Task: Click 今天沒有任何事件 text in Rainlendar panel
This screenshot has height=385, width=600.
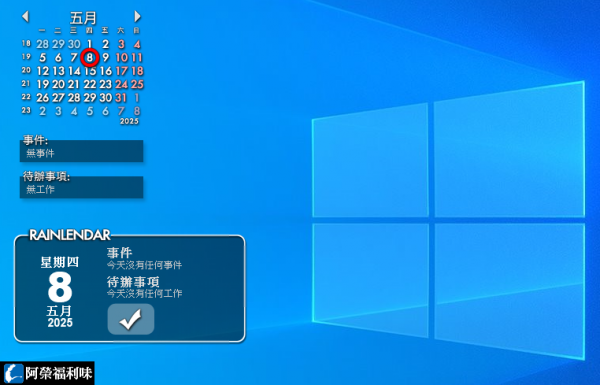Action: tap(144, 265)
